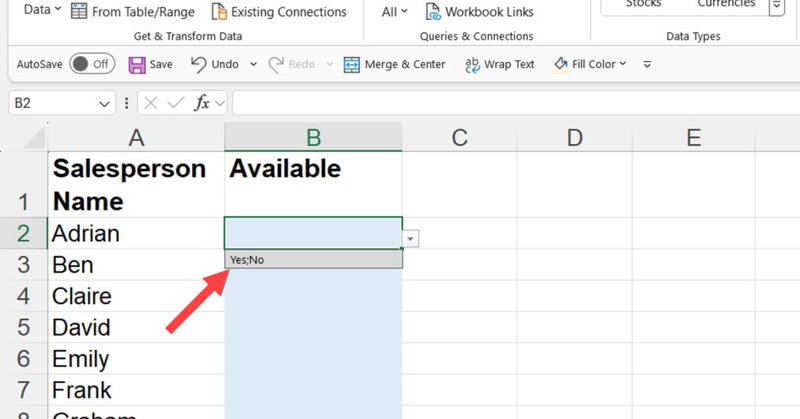
Task: Click the Undo arrow icon
Action: pyautogui.click(x=198, y=64)
